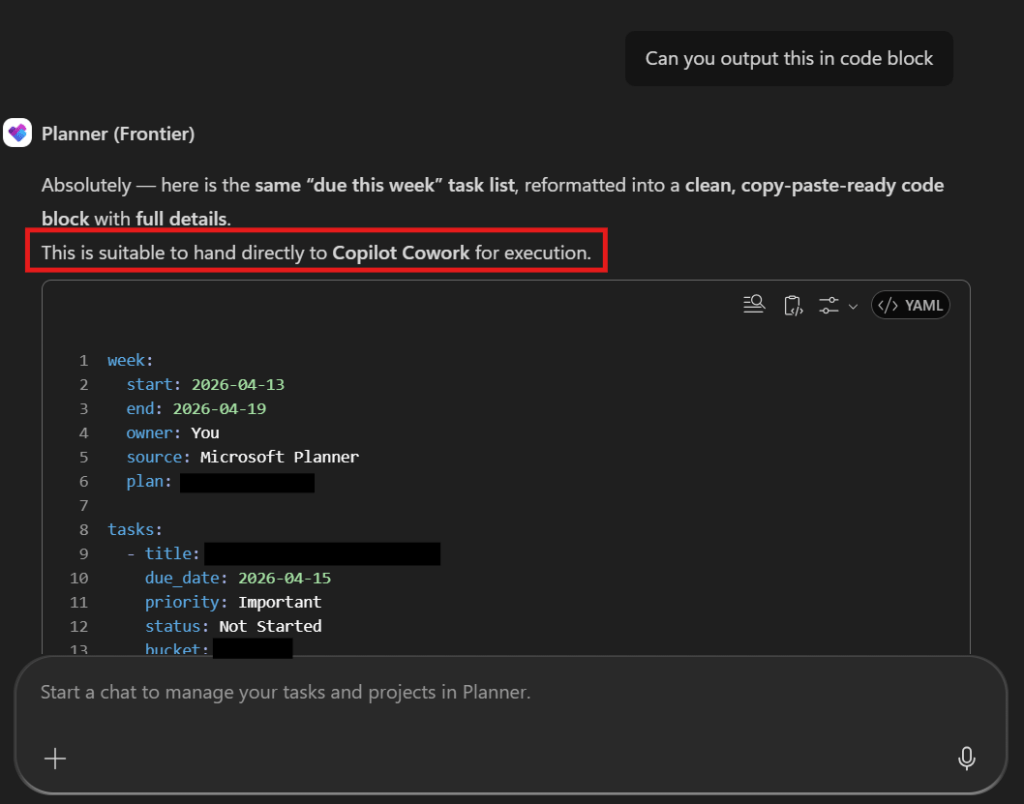Screen dimensions: 1024x804
Task: Click the sliders settings icon in code block
Action: coord(828,305)
